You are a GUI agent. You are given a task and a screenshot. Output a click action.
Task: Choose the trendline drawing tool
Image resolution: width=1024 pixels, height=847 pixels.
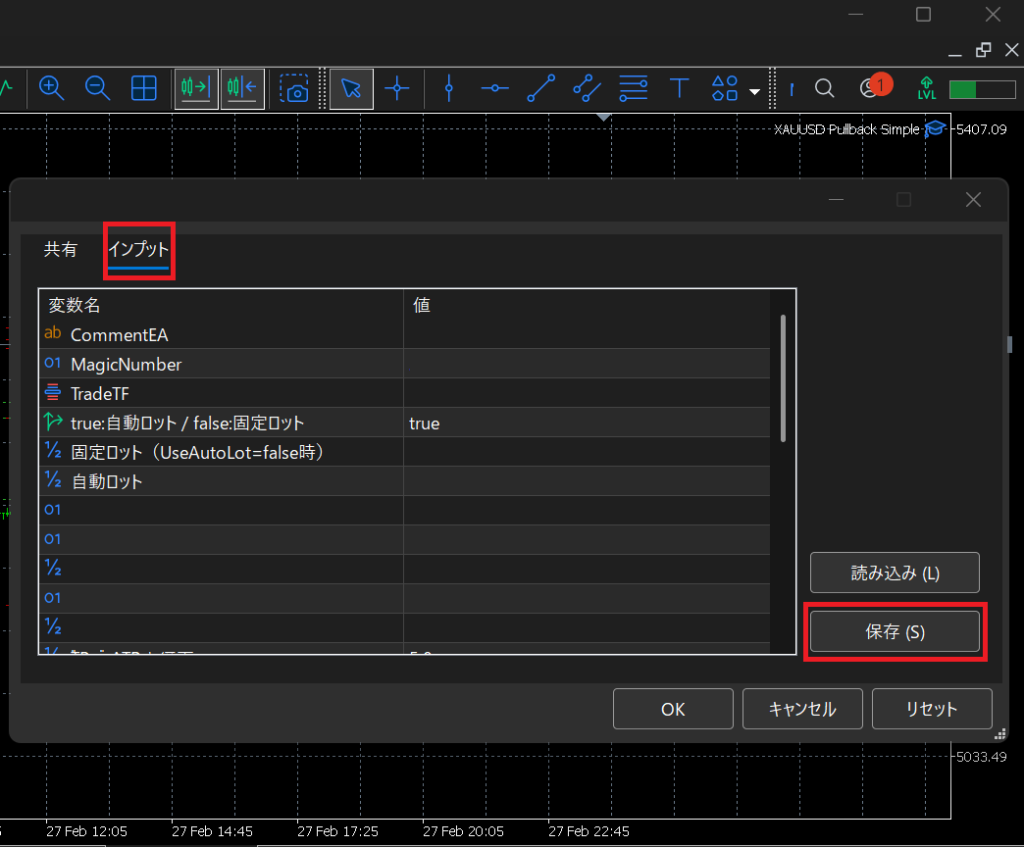541,88
